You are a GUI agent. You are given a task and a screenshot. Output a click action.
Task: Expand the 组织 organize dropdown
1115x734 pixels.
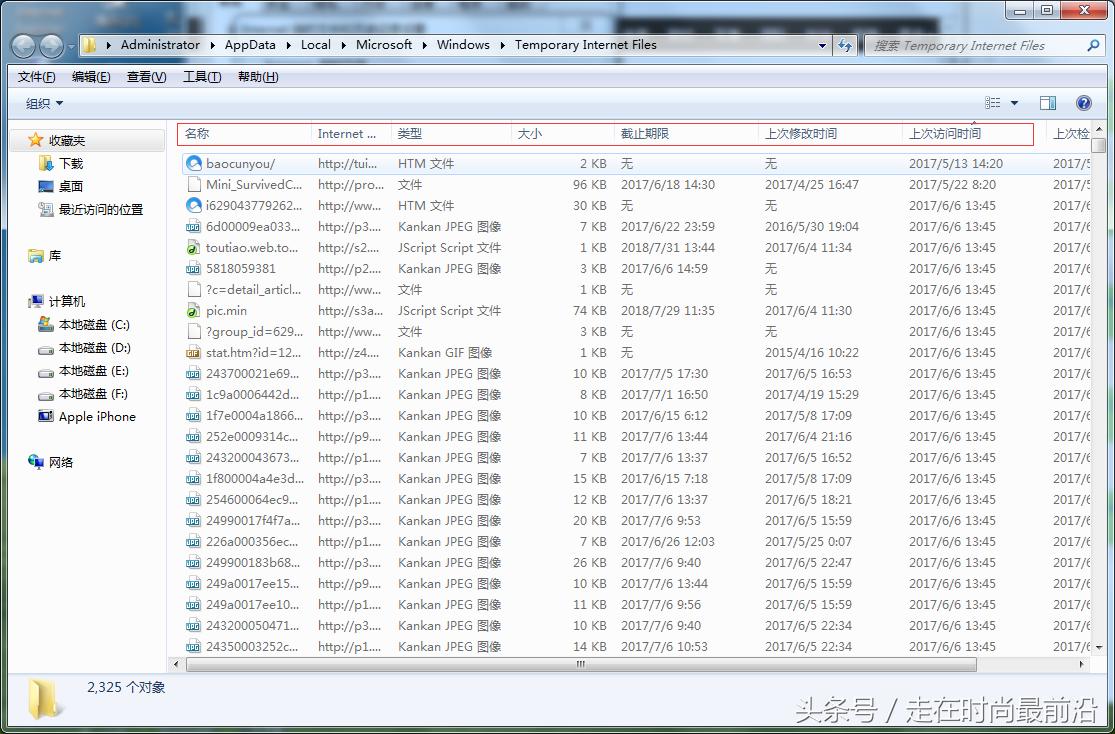tap(44, 103)
